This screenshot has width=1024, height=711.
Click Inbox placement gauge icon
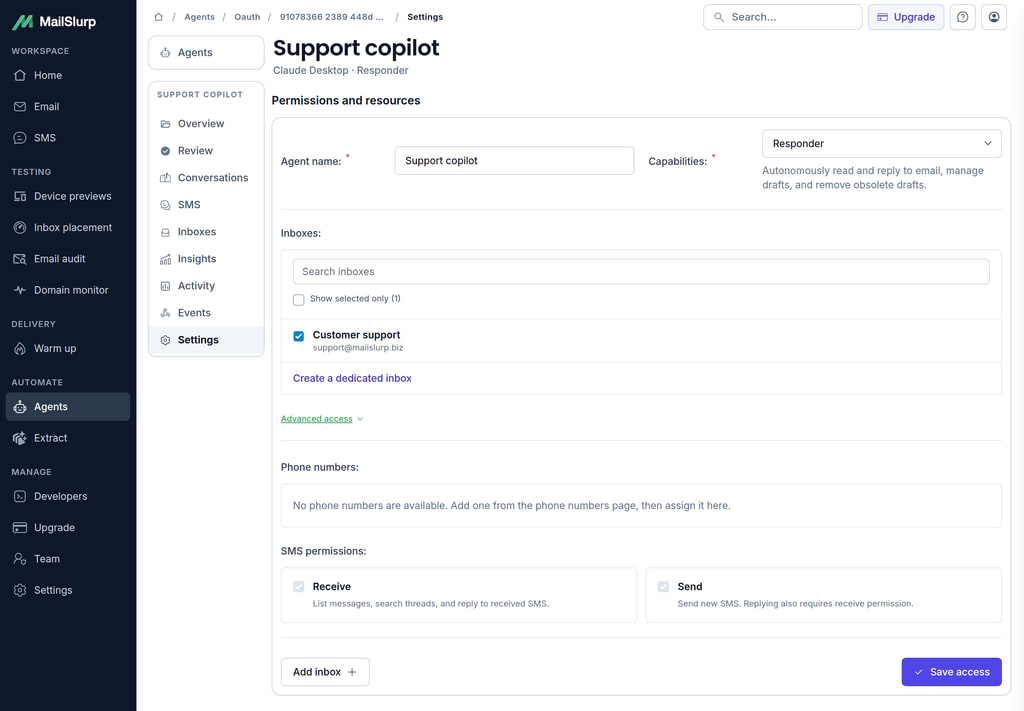click(20, 227)
